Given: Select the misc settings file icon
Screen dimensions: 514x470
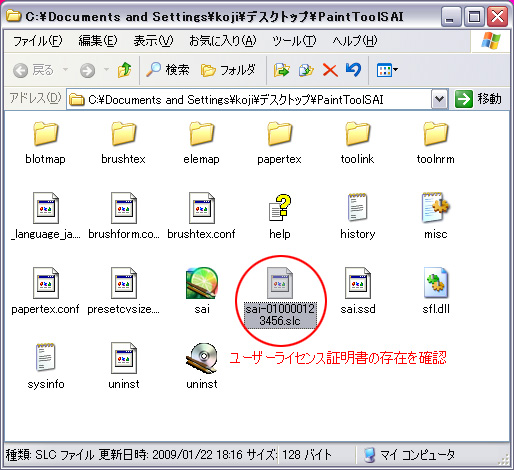Looking at the screenshot, I should tap(436, 208).
